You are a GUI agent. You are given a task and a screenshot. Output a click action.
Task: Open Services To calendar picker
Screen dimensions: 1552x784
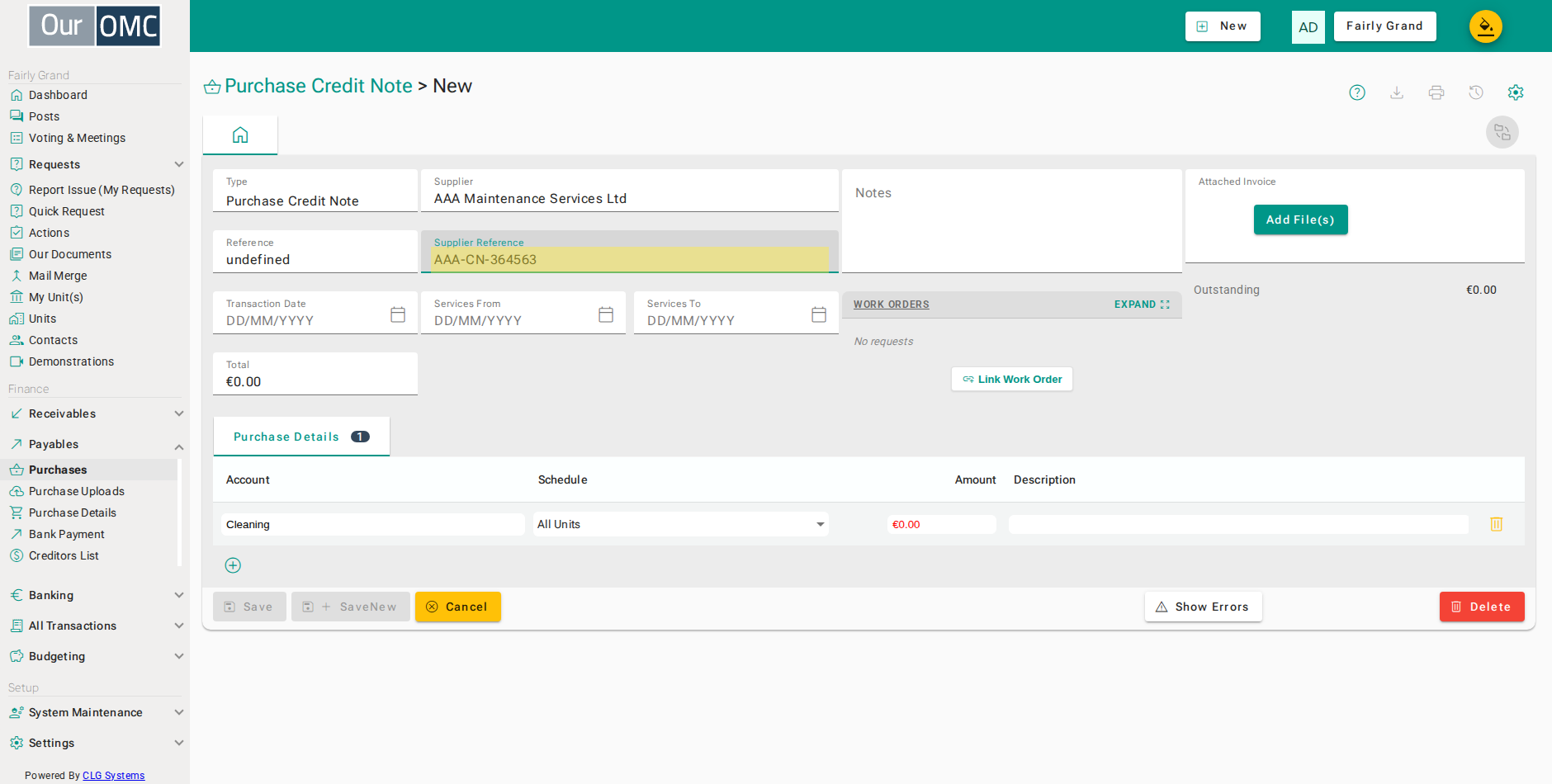819,314
